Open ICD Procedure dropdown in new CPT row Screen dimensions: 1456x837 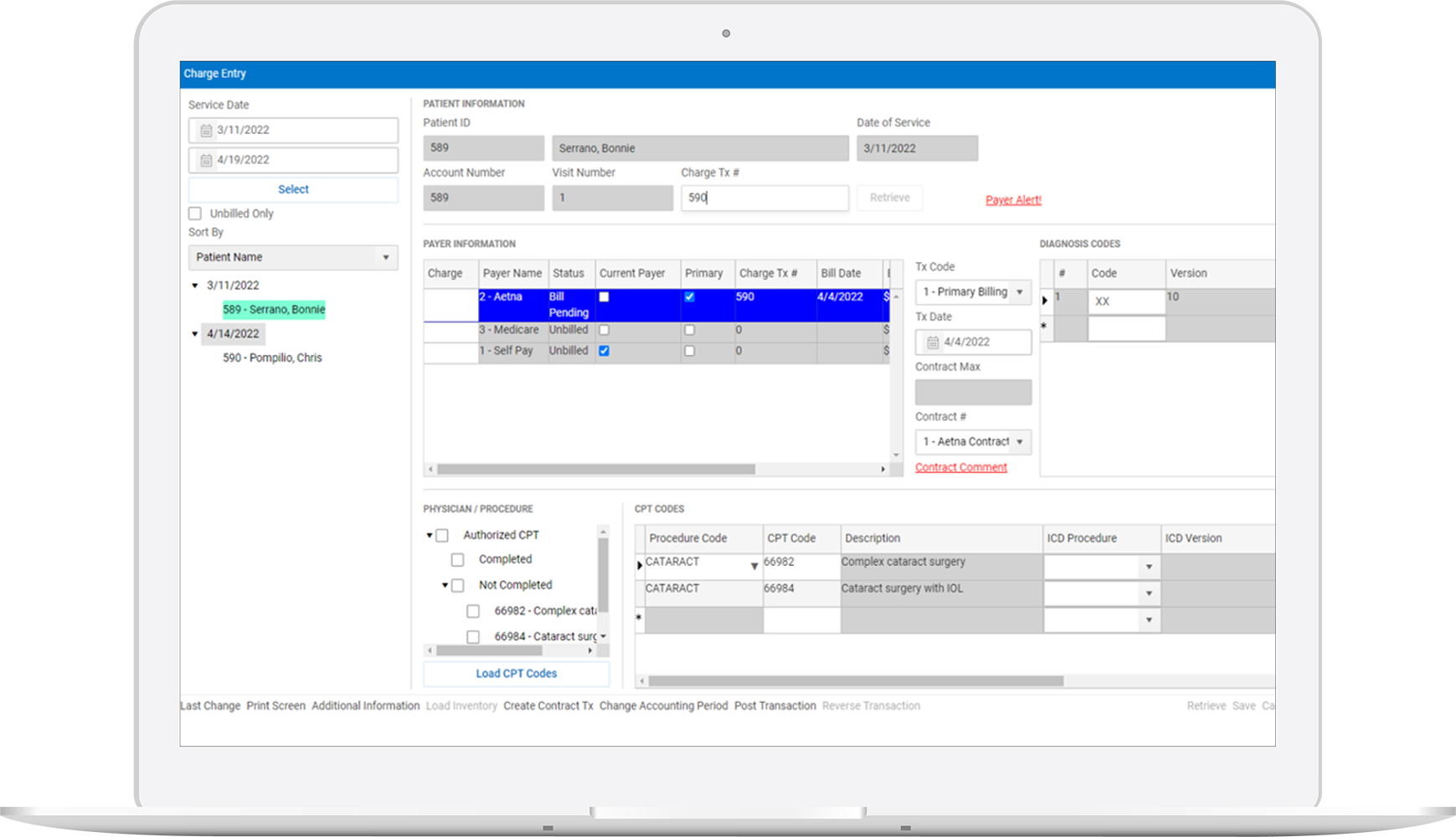pyautogui.click(x=1149, y=620)
